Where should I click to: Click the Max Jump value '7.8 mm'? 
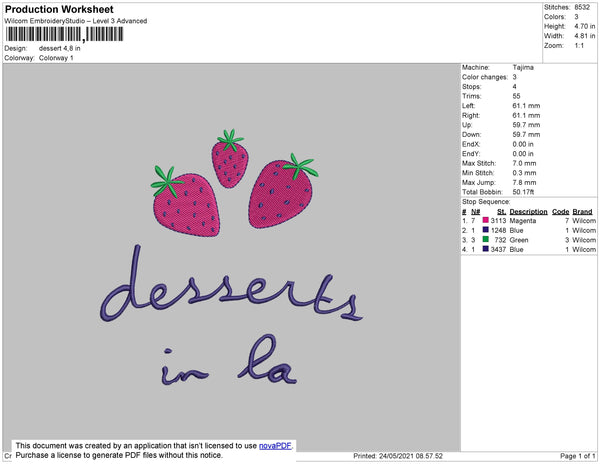click(x=524, y=182)
